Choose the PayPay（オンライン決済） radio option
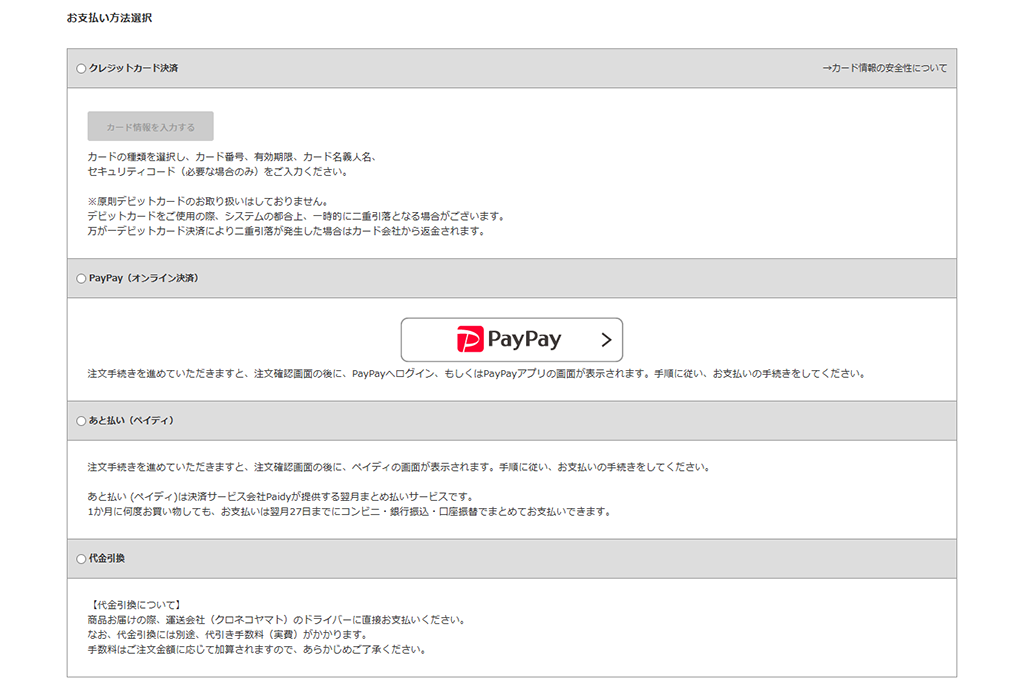Image resolution: width=1024 pixels, height=690 pixels. point(81,279)
